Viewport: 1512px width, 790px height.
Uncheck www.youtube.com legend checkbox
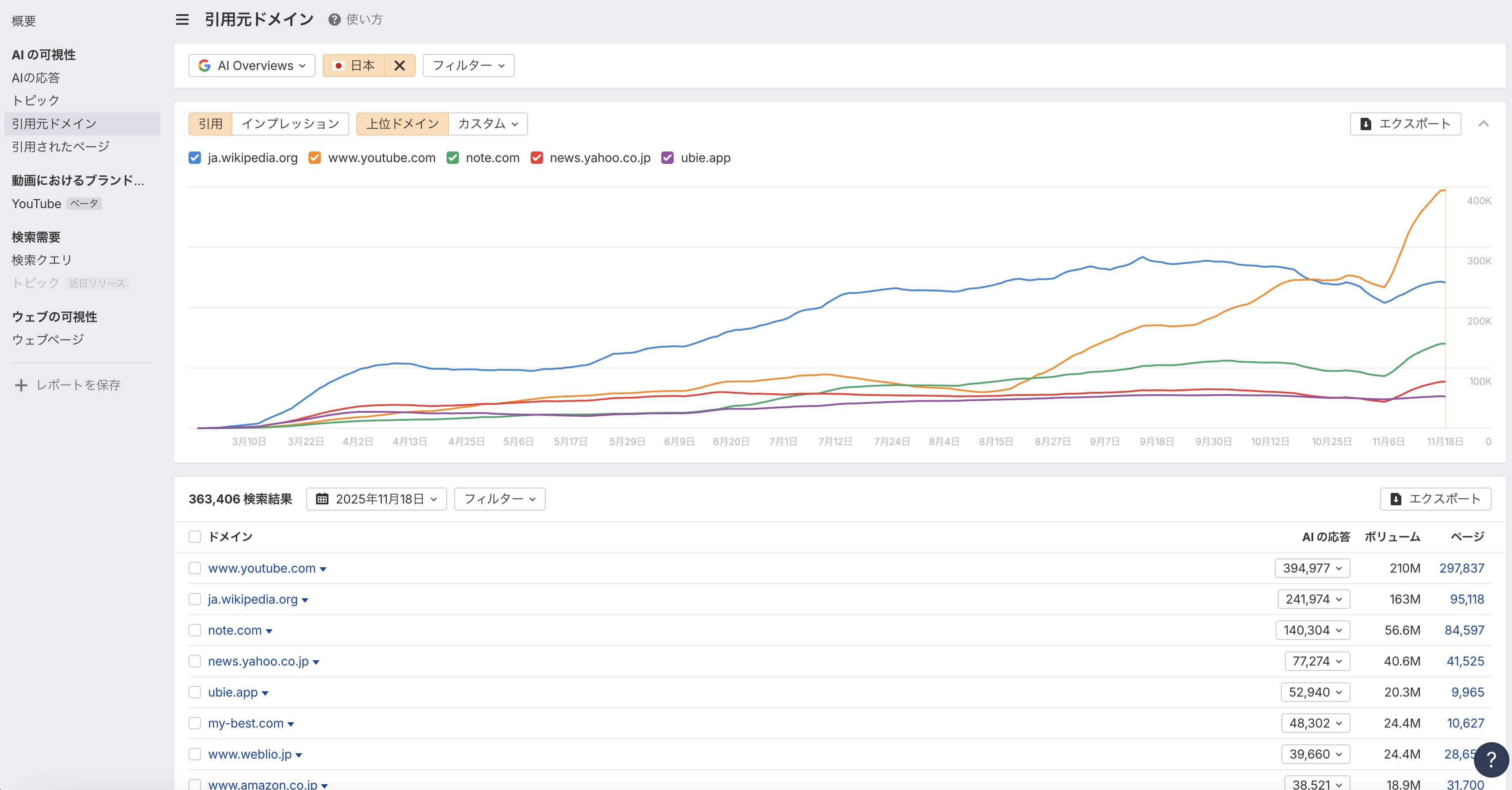tap(315, 157)
